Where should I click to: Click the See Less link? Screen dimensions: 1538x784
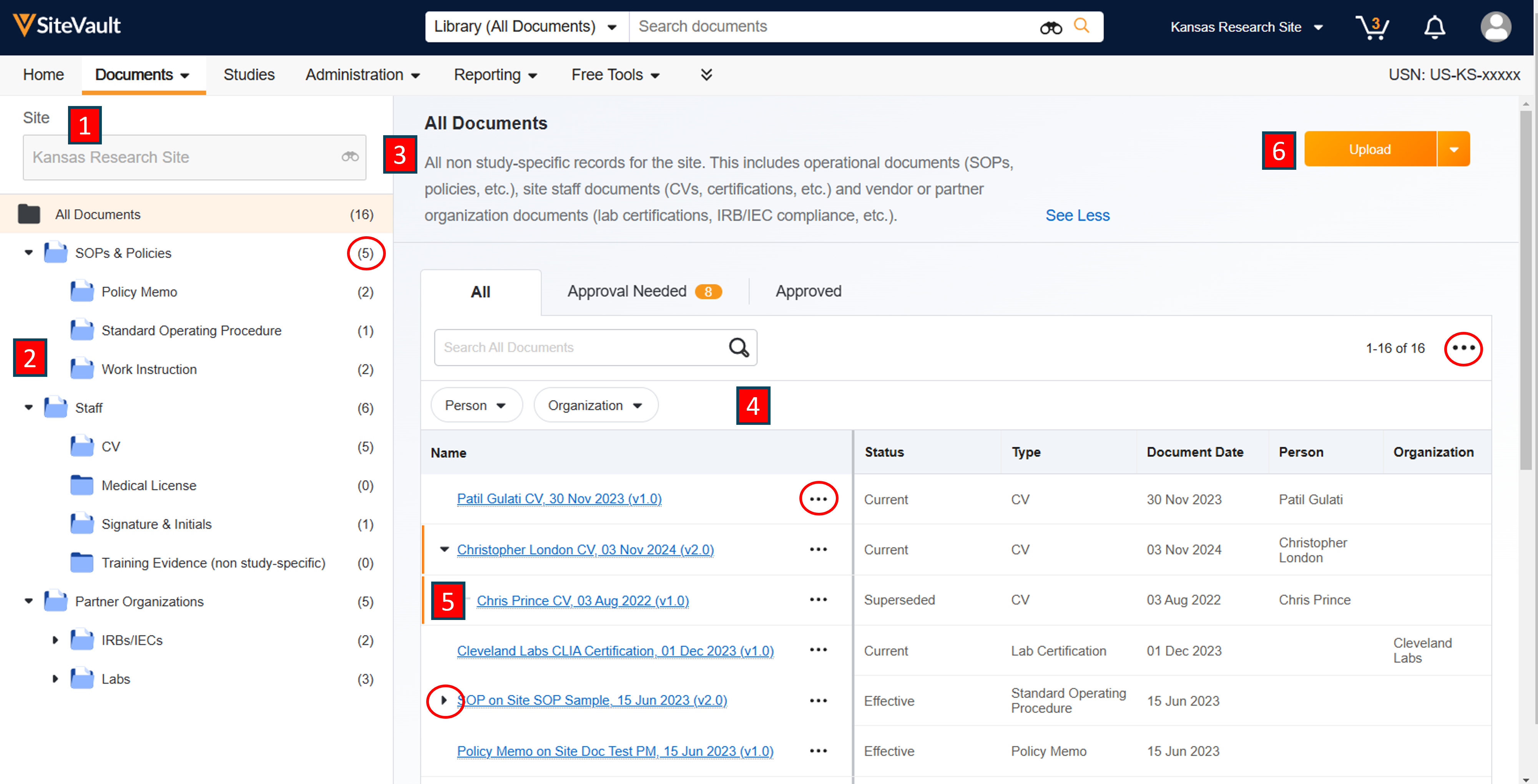tap(1077, 215)
